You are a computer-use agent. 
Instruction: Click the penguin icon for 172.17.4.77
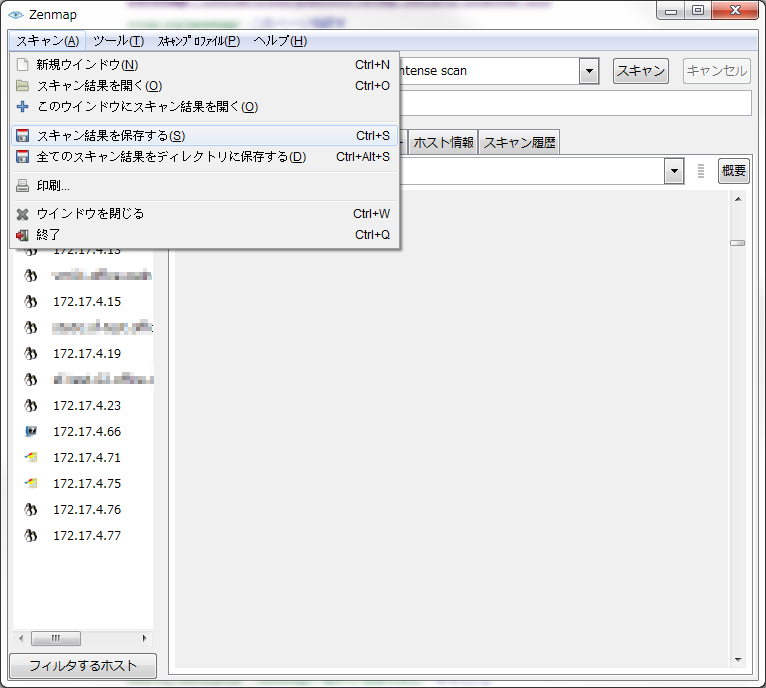coord(31,536)
